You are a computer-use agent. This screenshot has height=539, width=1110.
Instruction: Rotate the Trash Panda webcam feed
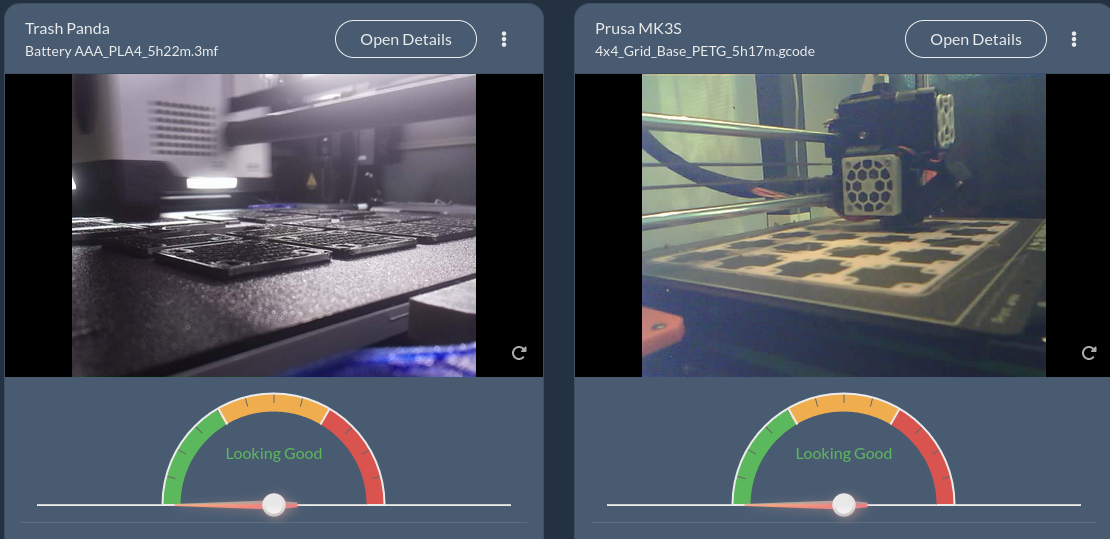point(519,353)
